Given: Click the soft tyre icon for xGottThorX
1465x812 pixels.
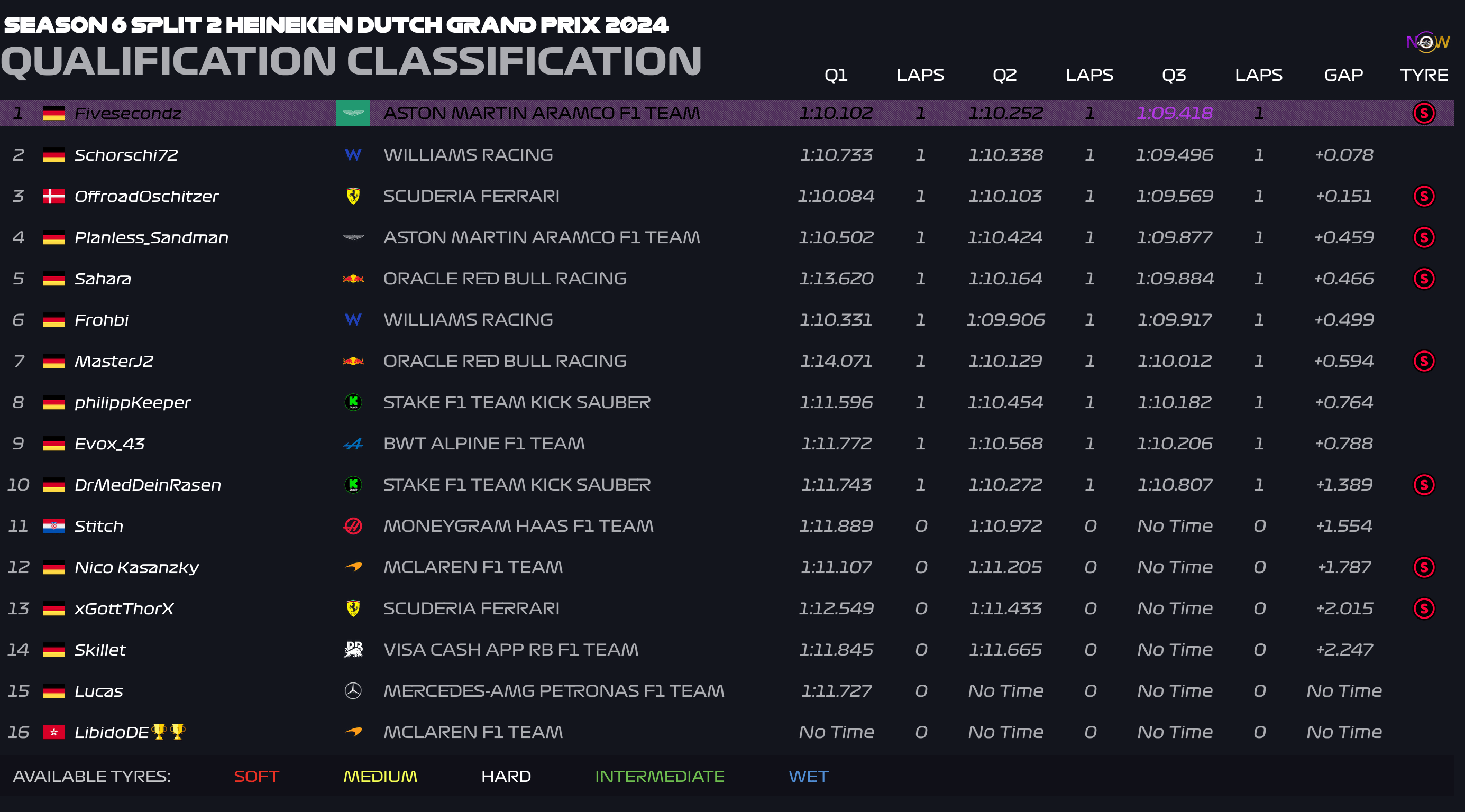Looking at the screenshot, I should (1424, 608).
